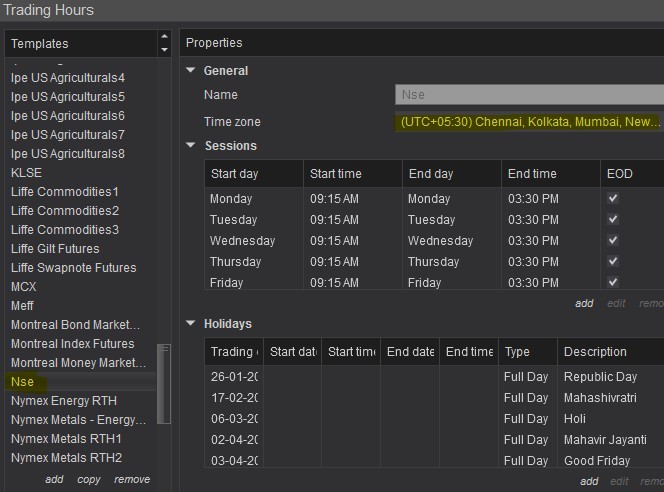This screenshot has width=664, height=492.
Task: Collapse the Sessions section triangle
Action: (x=191, y=146)
